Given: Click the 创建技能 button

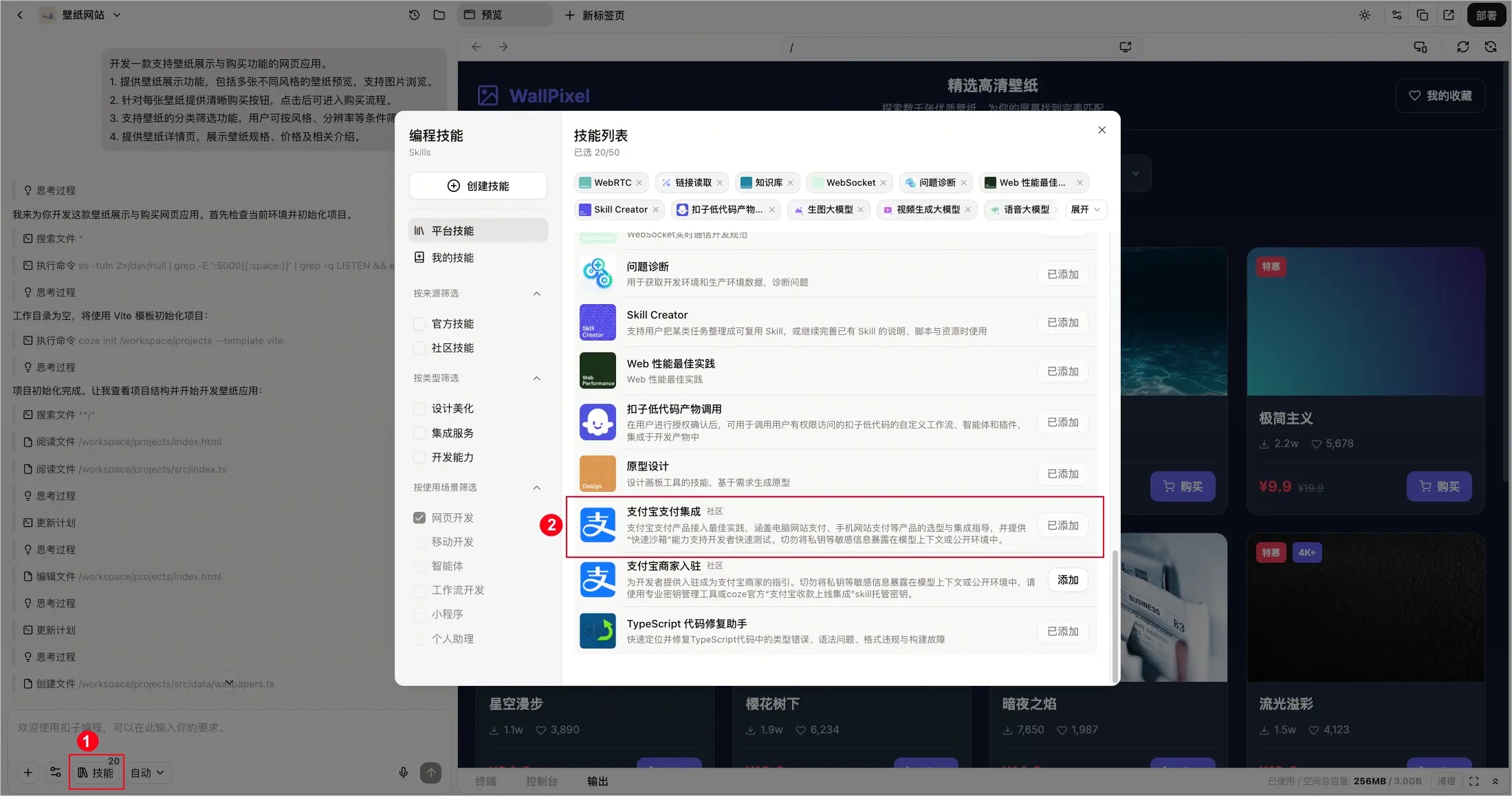Looking at the screenshot, I should pos(479,186).
